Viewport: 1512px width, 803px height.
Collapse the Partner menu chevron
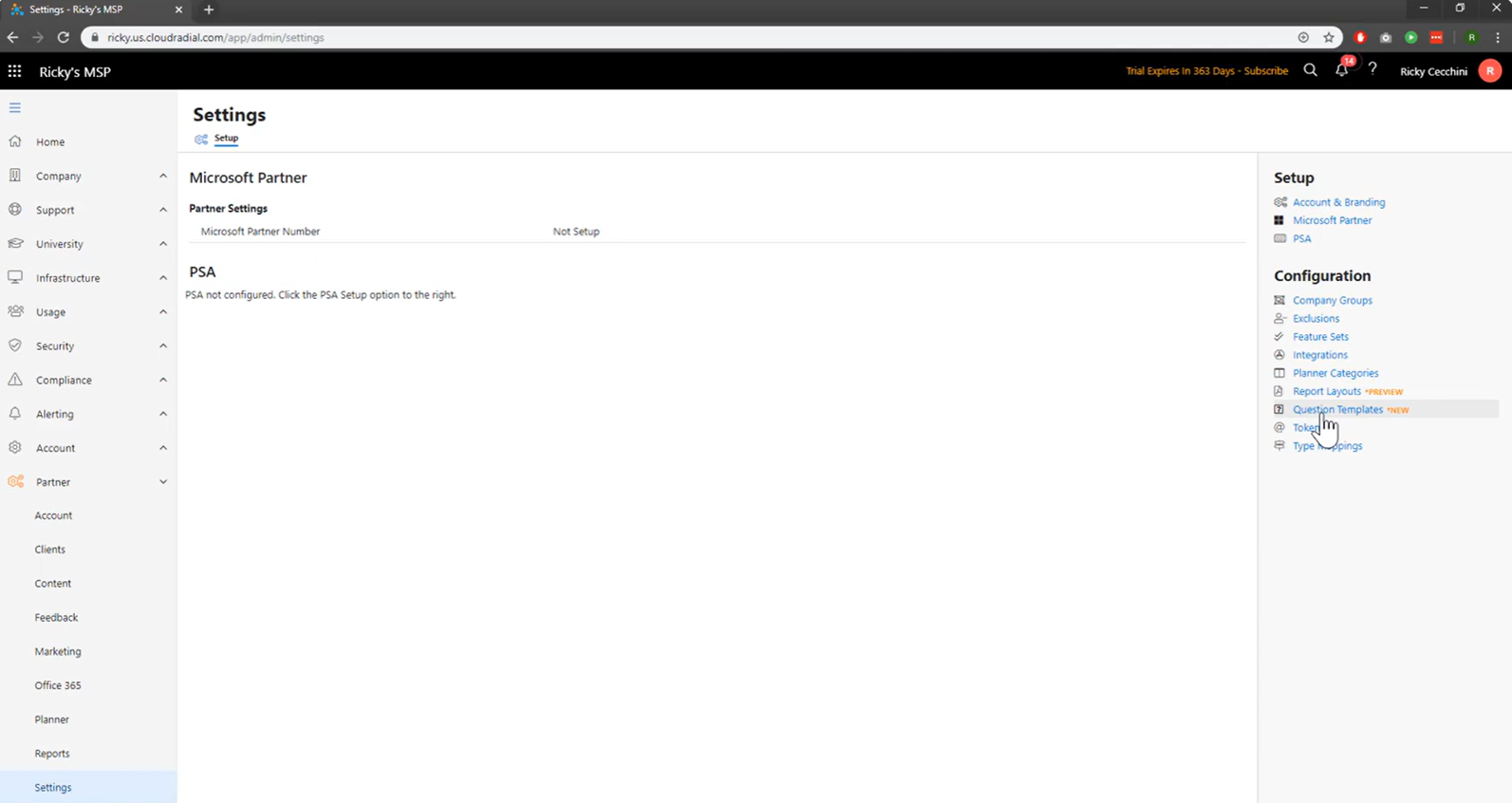point(163,482)
